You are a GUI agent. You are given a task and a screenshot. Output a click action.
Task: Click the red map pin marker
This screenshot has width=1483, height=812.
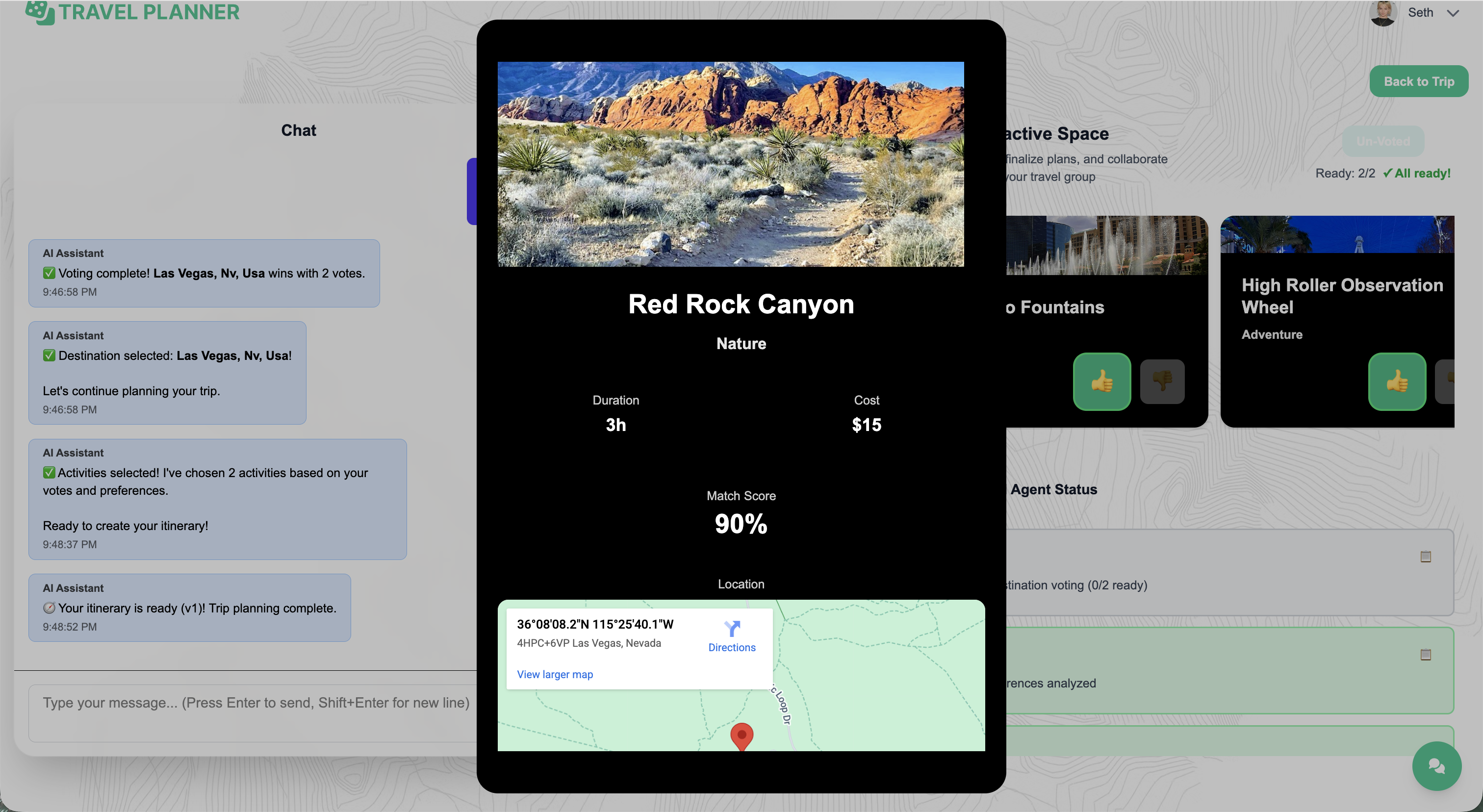click(x=741, y=736)
